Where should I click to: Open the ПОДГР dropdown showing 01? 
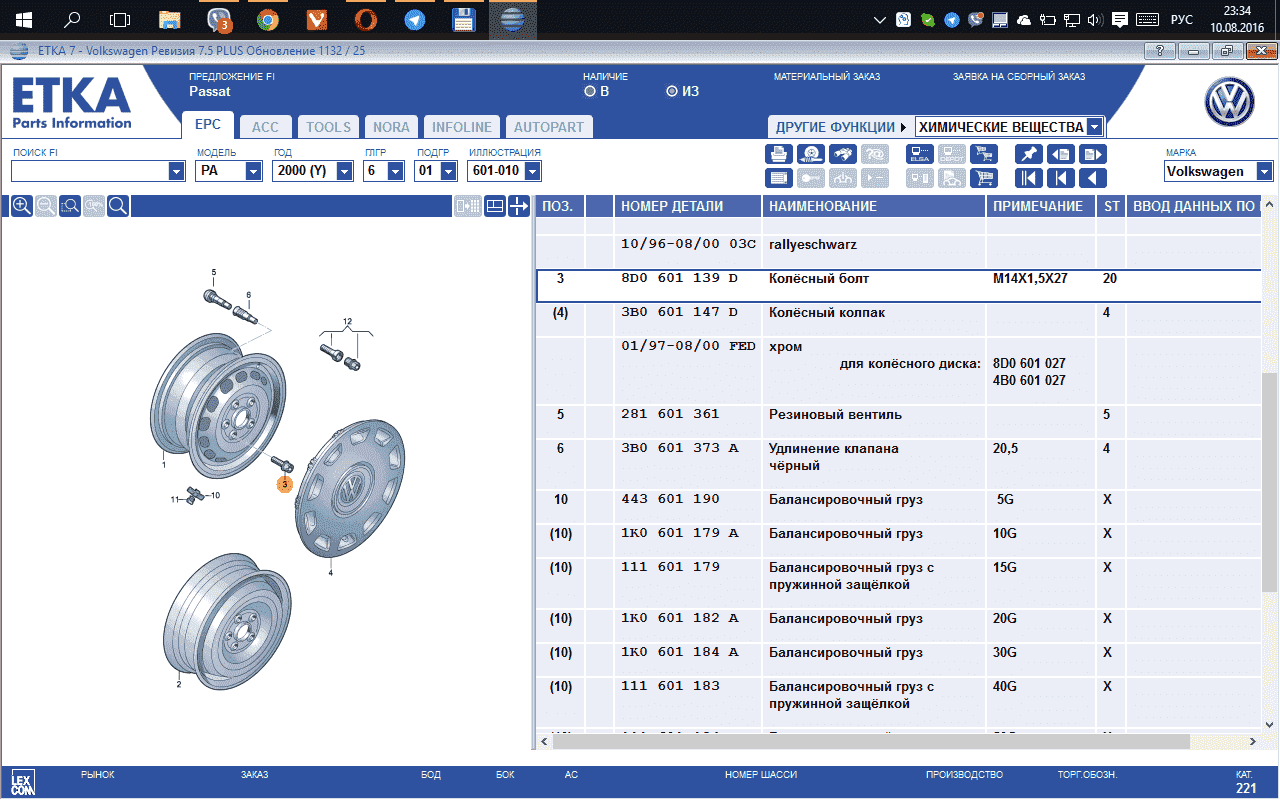[449, 171]
